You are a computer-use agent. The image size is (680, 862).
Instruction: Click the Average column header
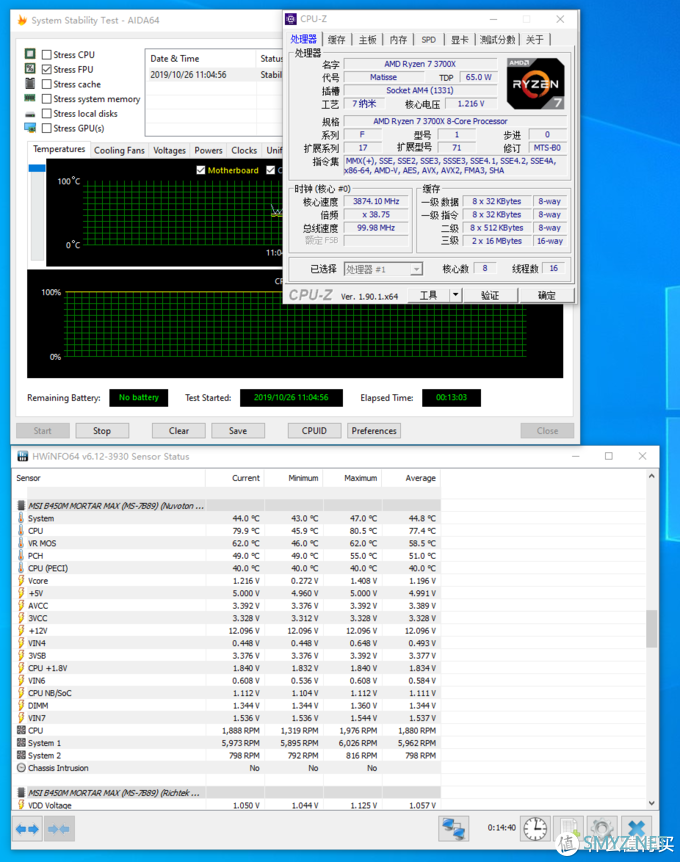click(411, 478)
